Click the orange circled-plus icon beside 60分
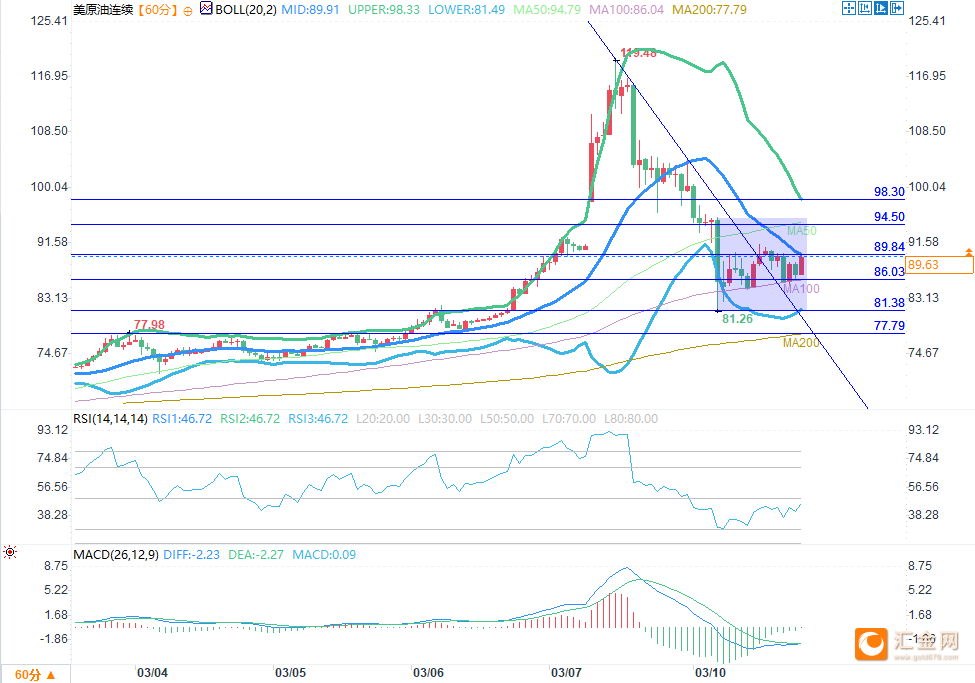The height and width of the screenshot is (683, 975). tap(188, 11)
